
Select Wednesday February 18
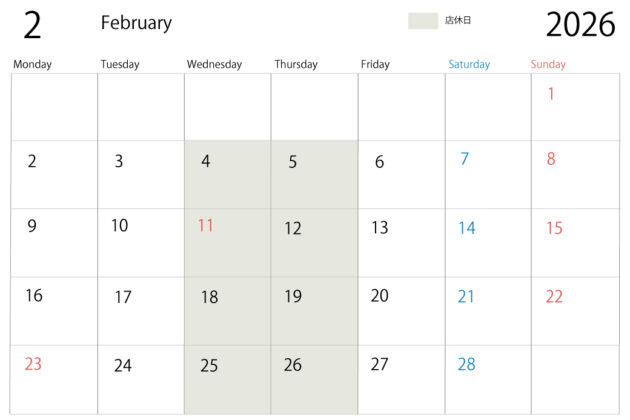(x=209, y=297)
